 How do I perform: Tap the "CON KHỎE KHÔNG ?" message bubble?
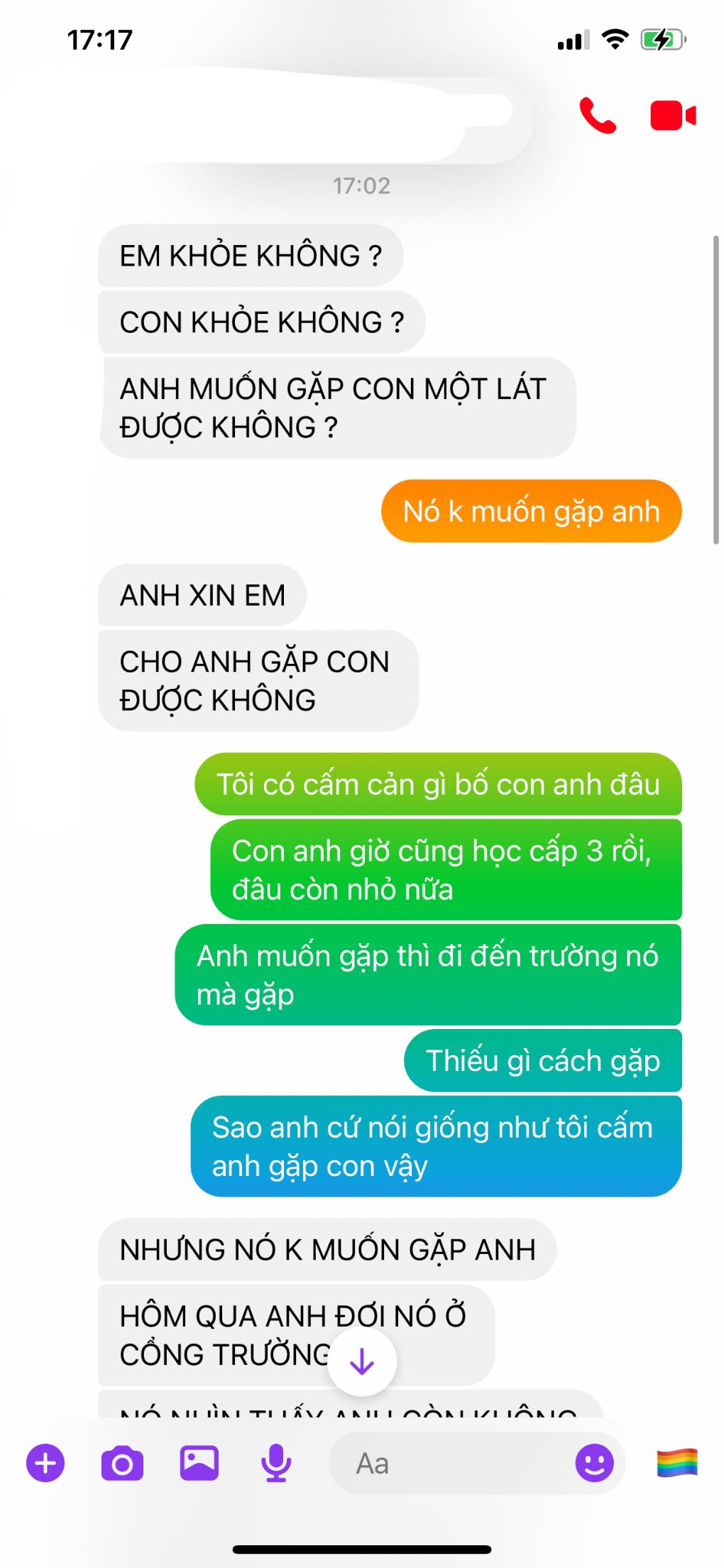pos(261,322)
